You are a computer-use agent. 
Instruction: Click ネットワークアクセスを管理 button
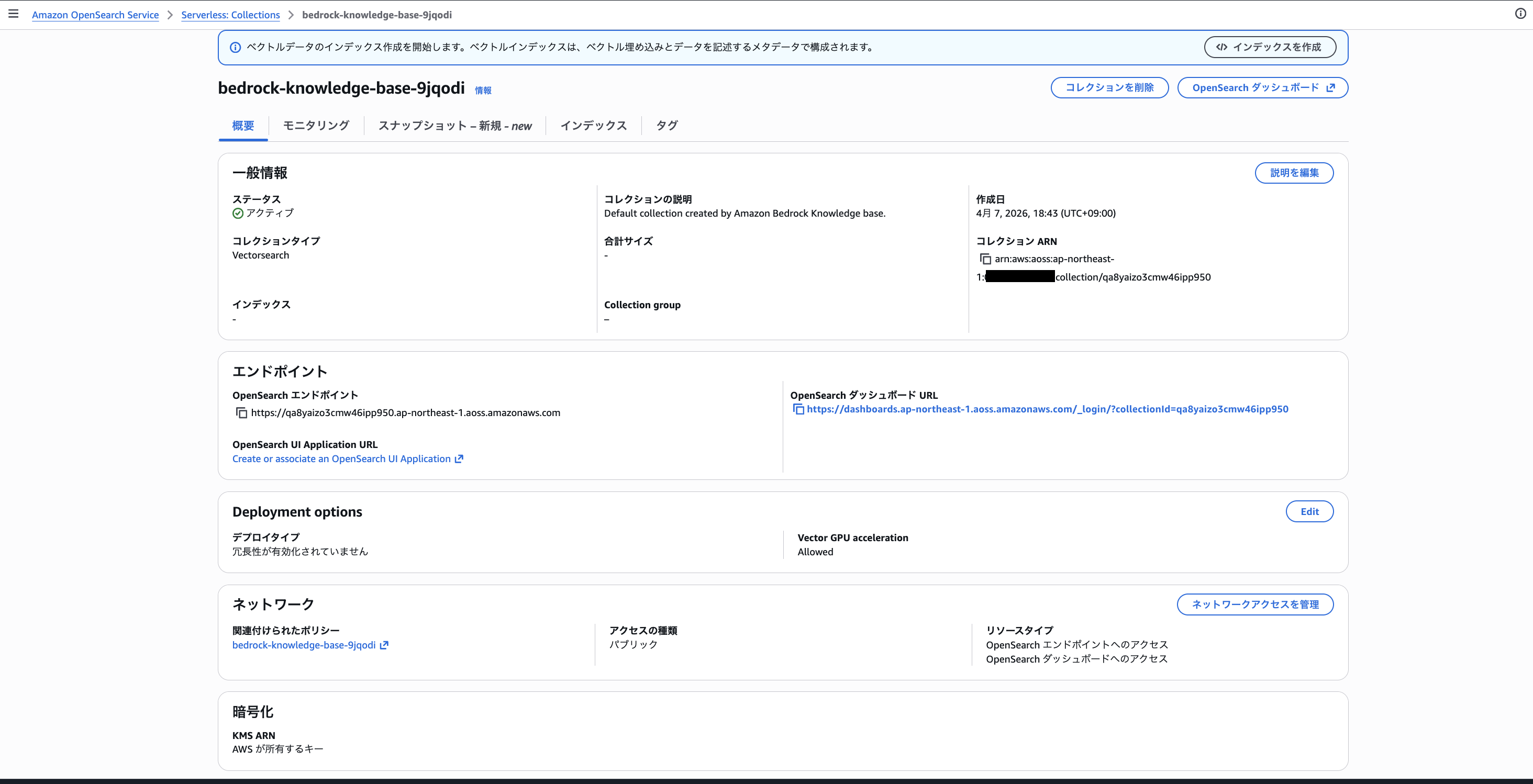pos(1254,604)
